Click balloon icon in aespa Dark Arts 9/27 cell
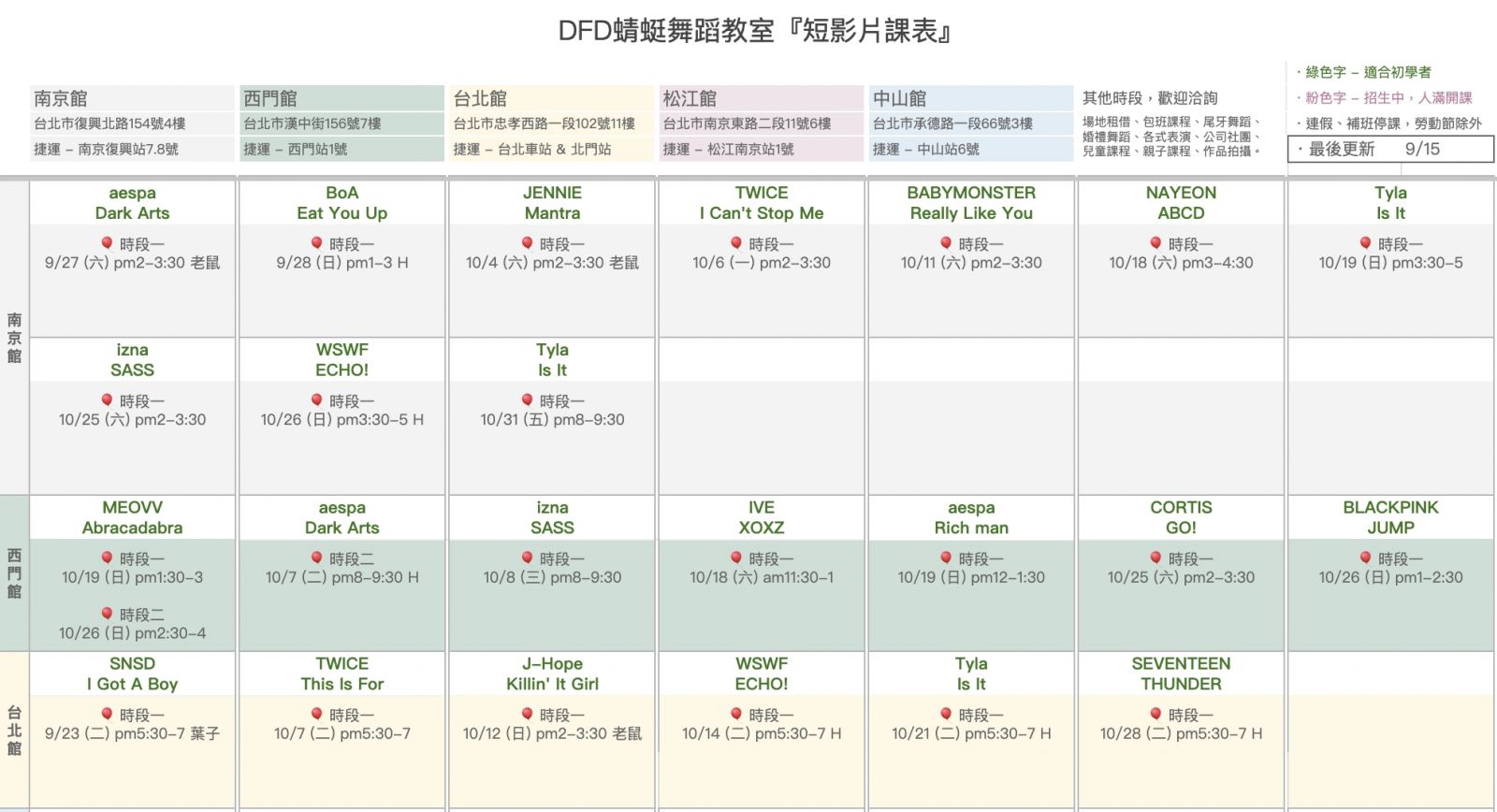 107,243
